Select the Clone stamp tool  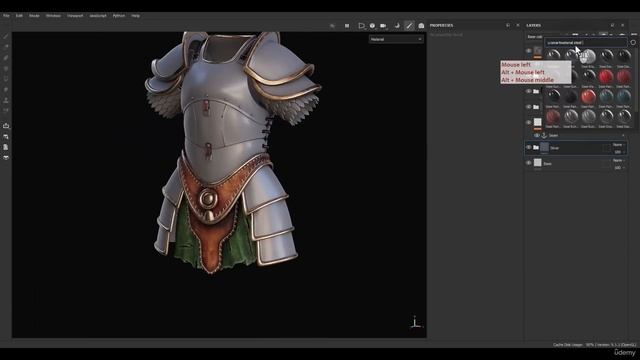click(6, 100)
